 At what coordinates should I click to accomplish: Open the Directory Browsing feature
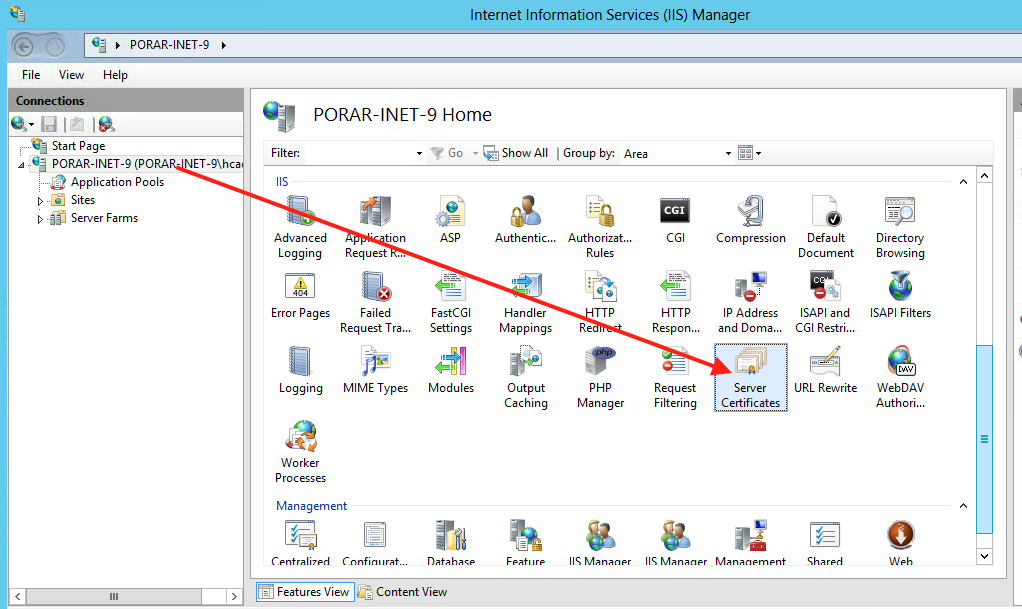[x=900, y=226]
